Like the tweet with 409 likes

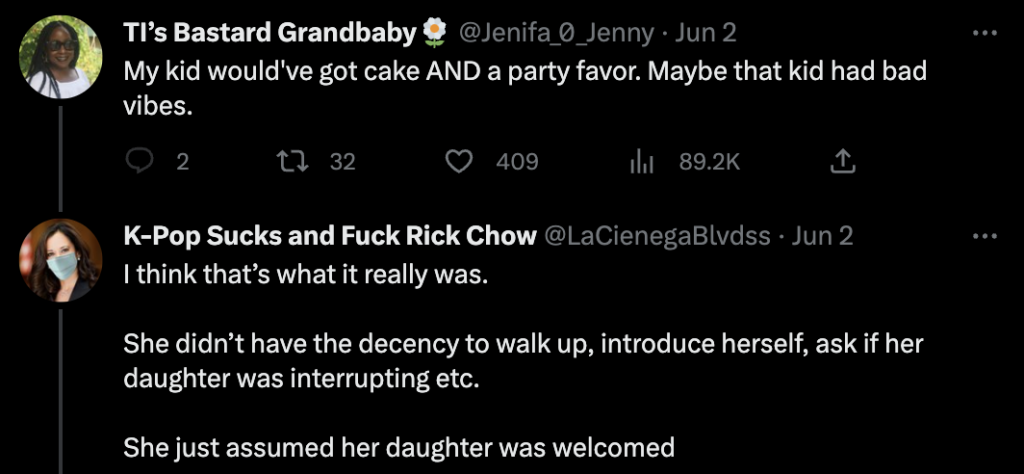458,161
